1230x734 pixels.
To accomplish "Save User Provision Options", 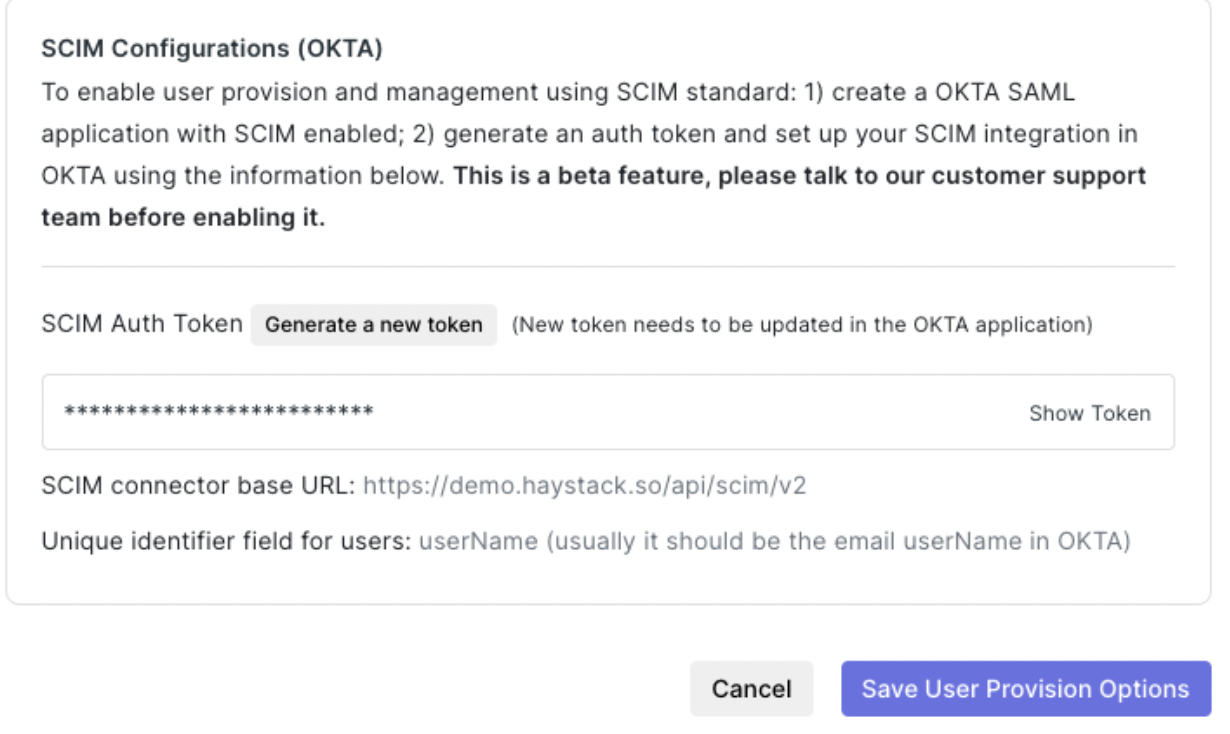I will [x=1025, y=689].
